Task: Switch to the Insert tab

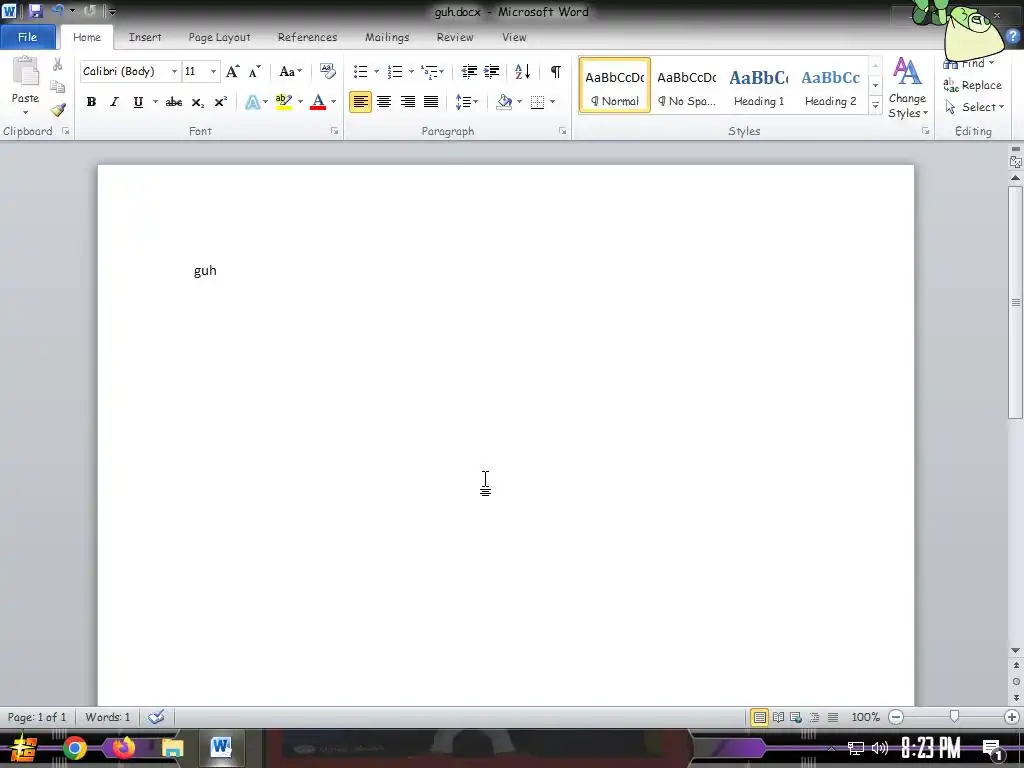Action: pos(145,37)
